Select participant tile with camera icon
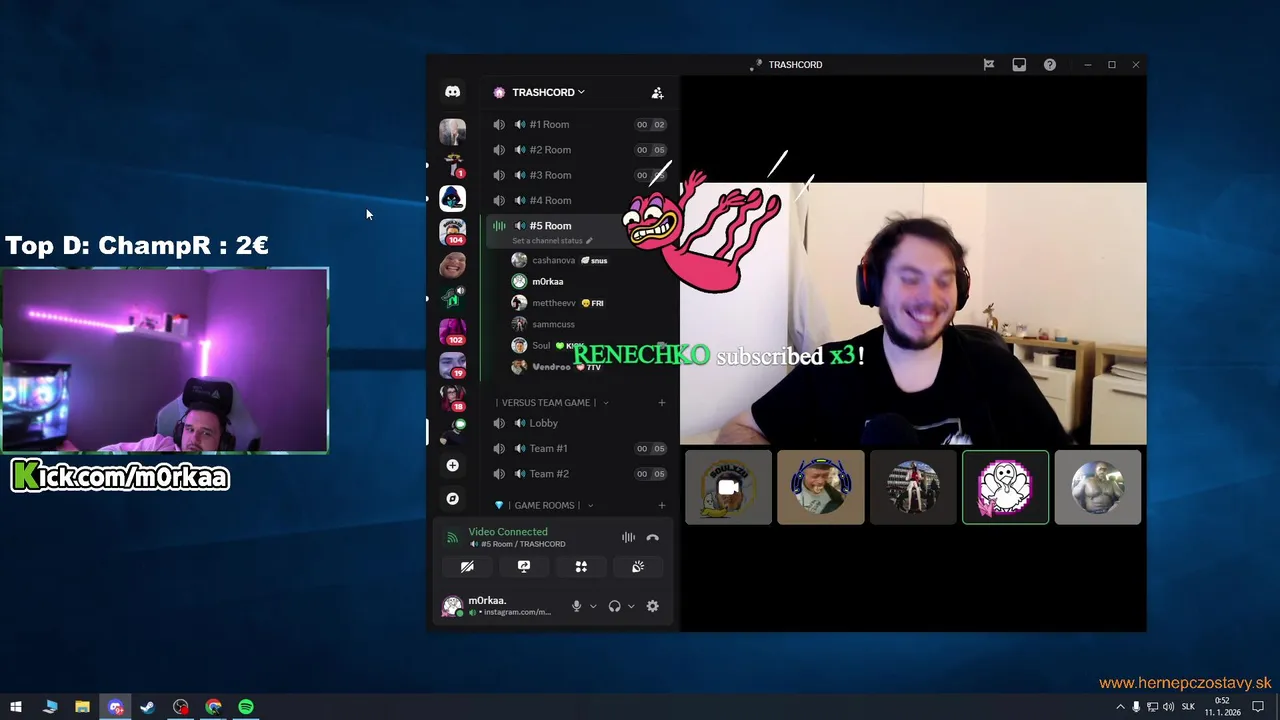Viewport: 1280px width, 720px height. (x=728, y=487)
